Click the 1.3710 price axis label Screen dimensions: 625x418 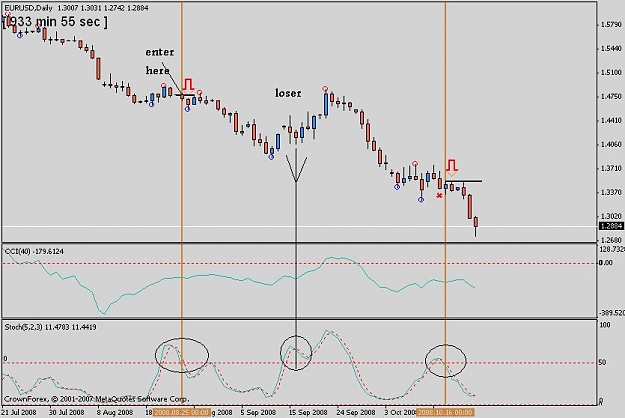point(611,169)
